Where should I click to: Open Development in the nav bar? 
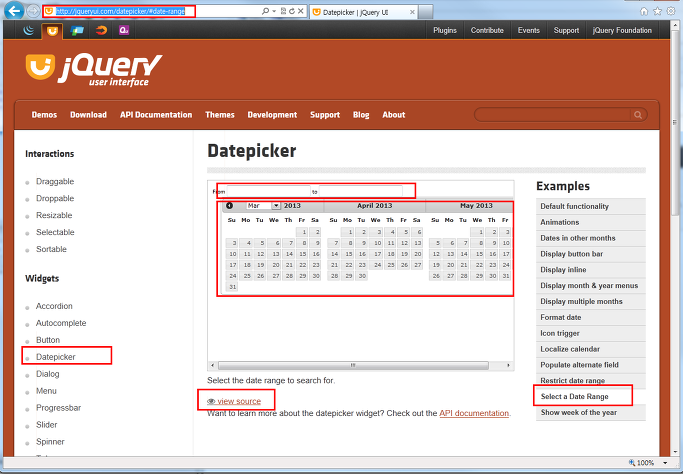click(272, 115)
